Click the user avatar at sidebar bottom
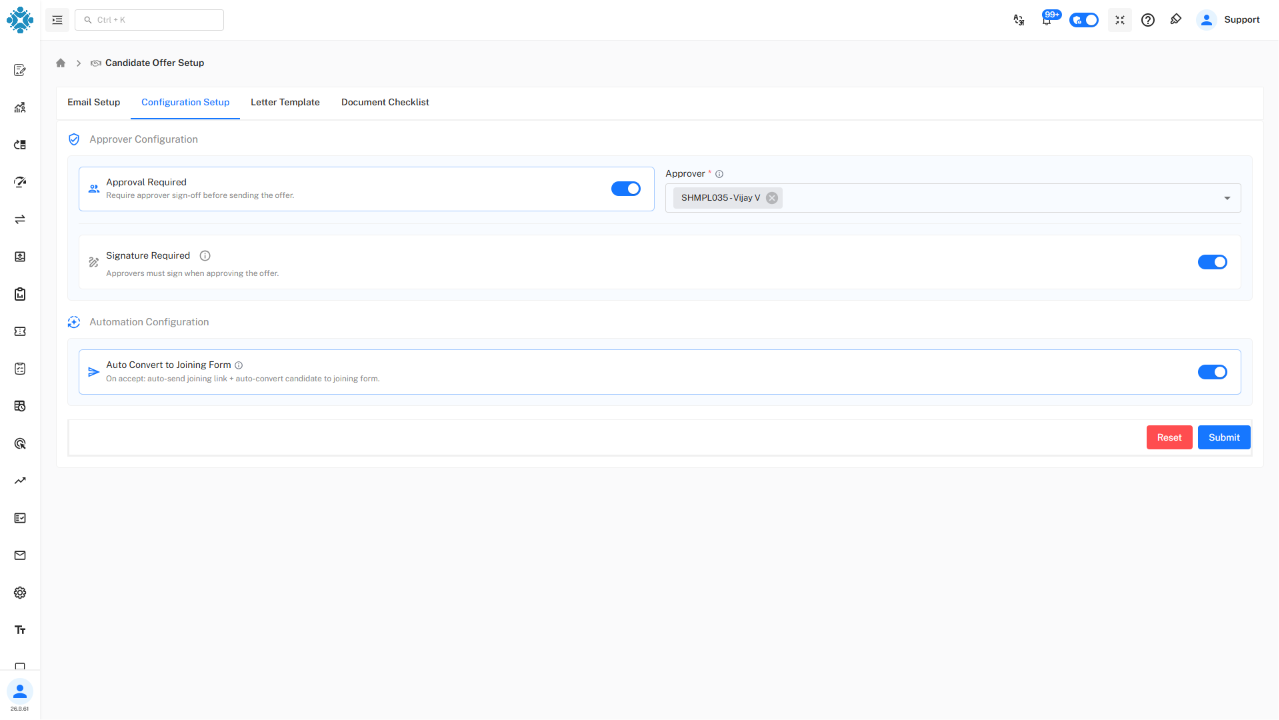Screen dimensions: 1279x720 [x=20, y=691]
